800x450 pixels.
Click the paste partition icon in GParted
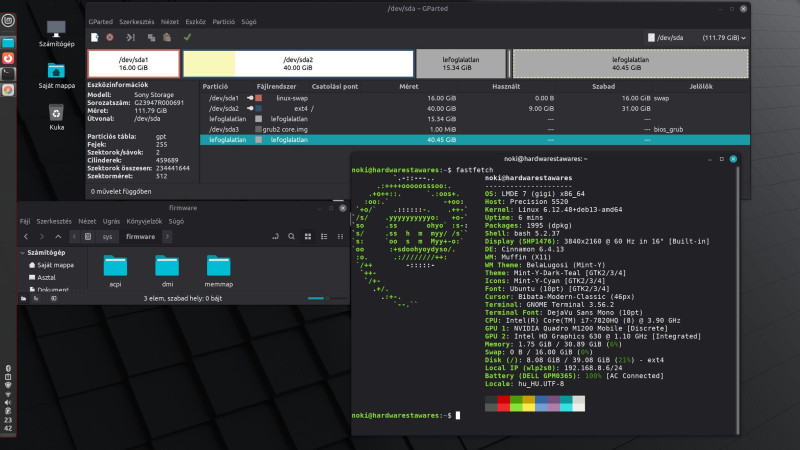click(x=167, y=37)
